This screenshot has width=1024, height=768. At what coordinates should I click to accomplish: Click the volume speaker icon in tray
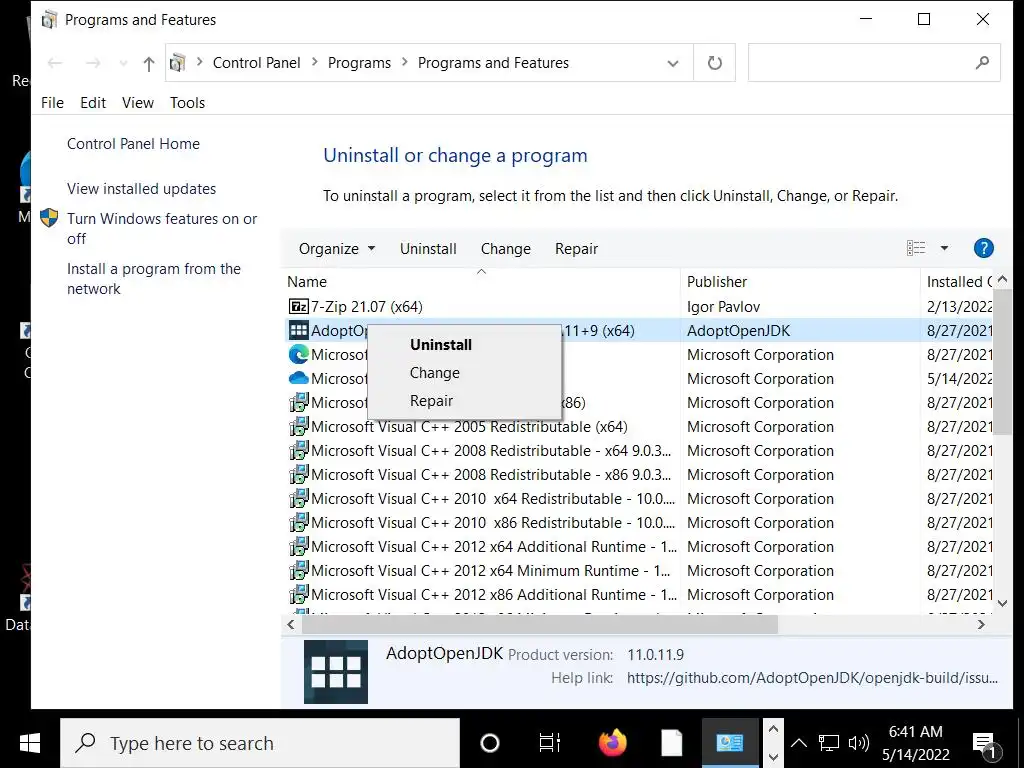click(858, 743)
